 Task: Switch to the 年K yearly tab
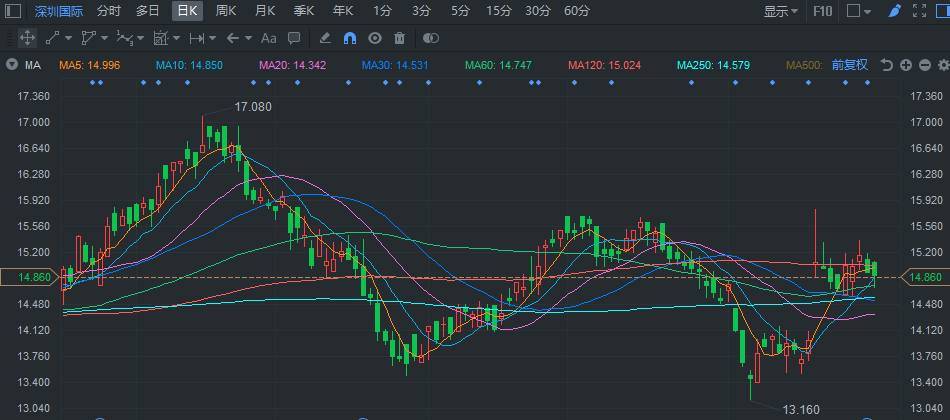tap(343, 11)
